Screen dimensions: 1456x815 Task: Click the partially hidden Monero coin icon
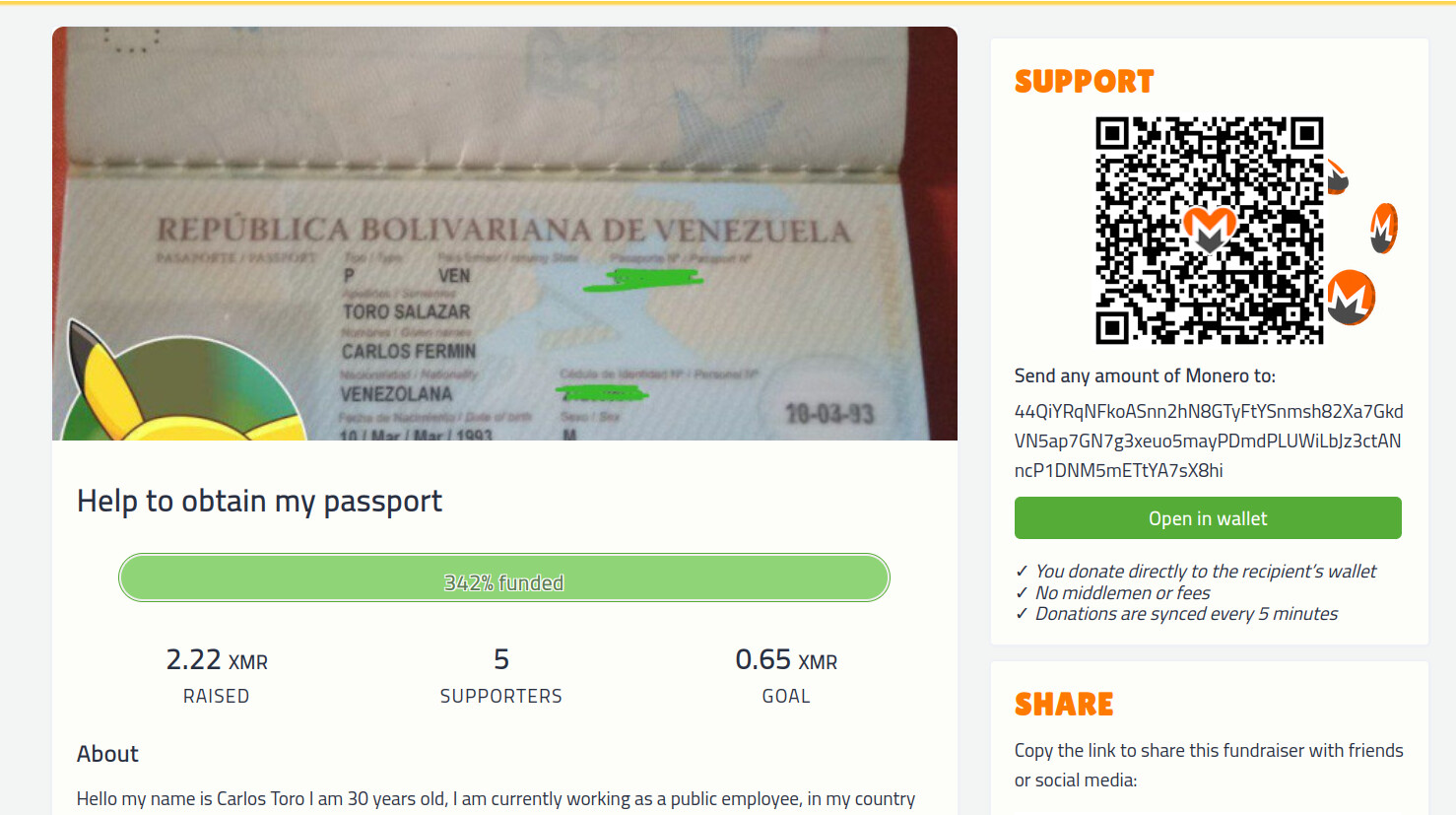1337,176
